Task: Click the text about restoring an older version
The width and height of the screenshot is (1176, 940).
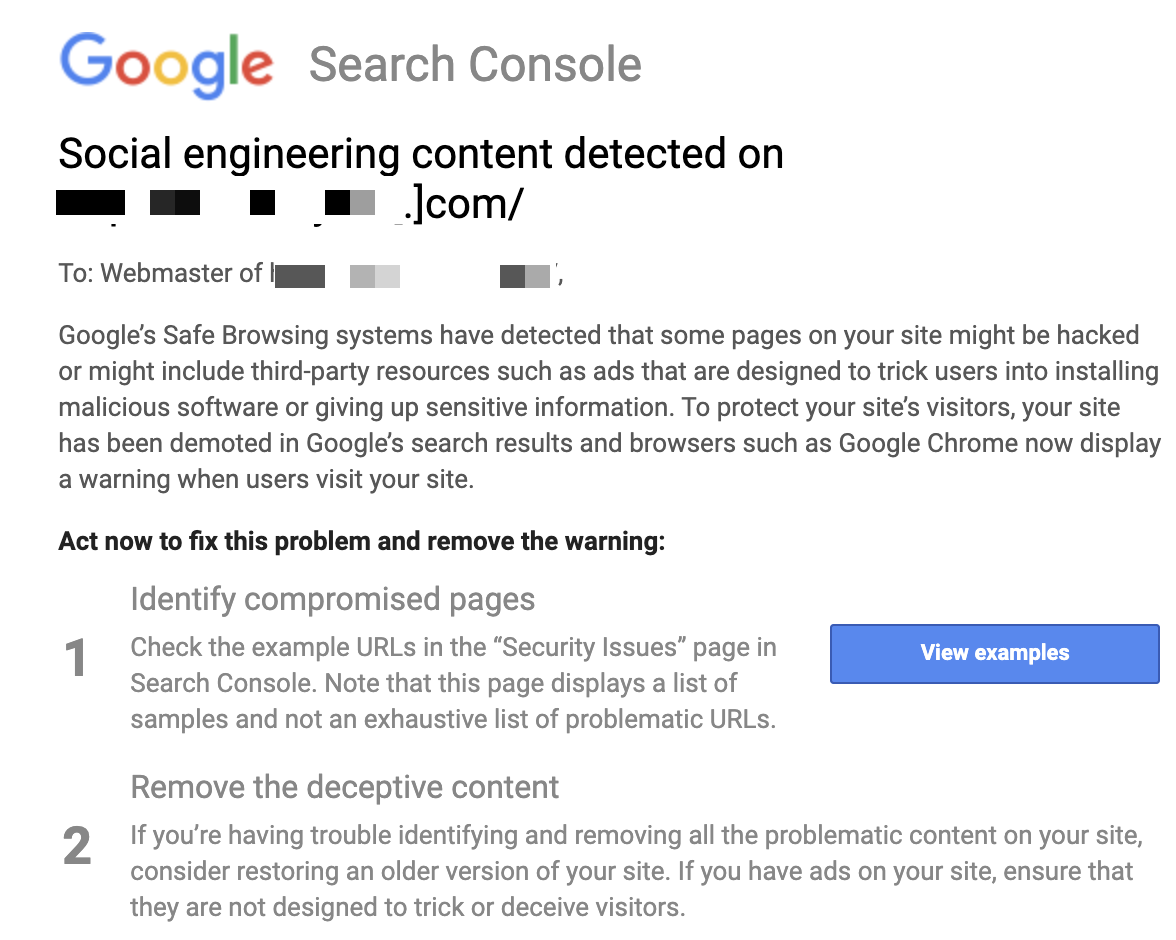Action: click(x=400, y=872)
